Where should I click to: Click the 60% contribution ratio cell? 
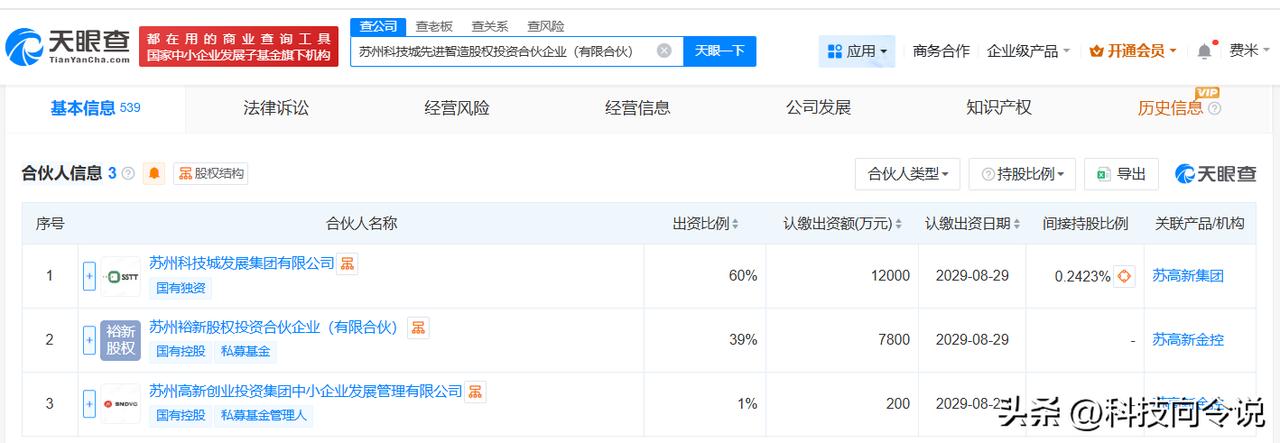[743, 276]
